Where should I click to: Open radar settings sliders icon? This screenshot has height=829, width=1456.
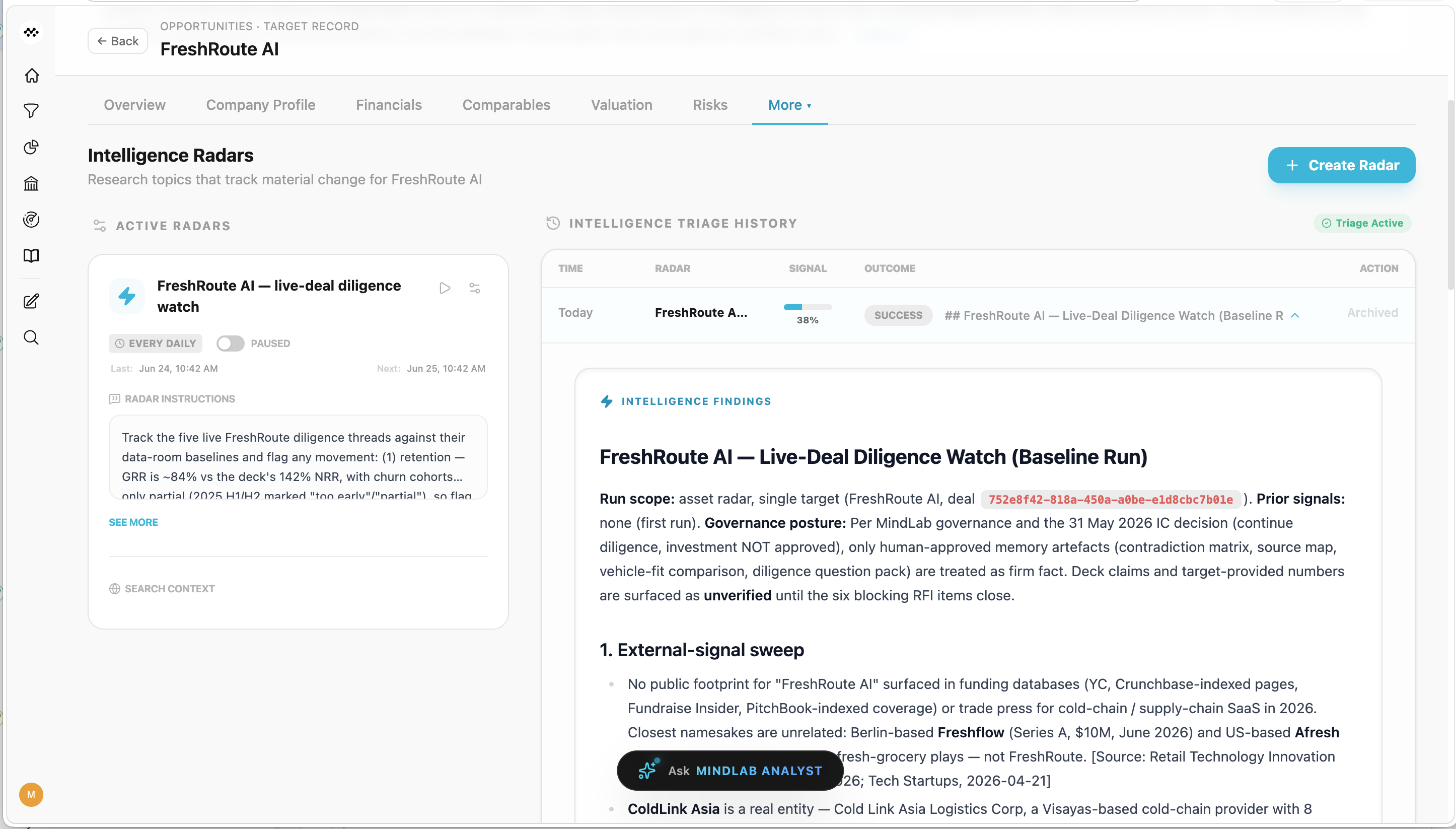(475, 288)
